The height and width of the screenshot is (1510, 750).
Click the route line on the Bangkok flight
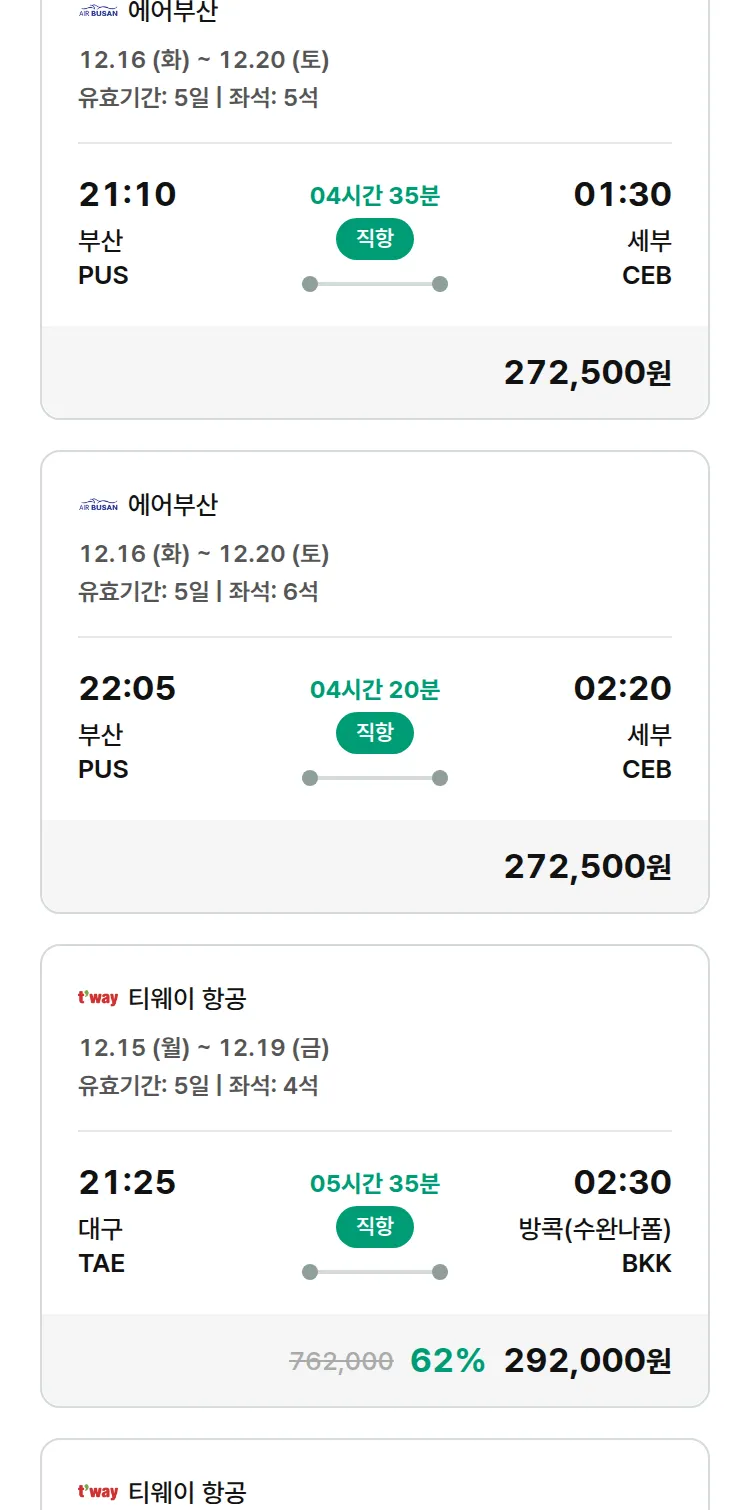click(x=375, y=1272)
